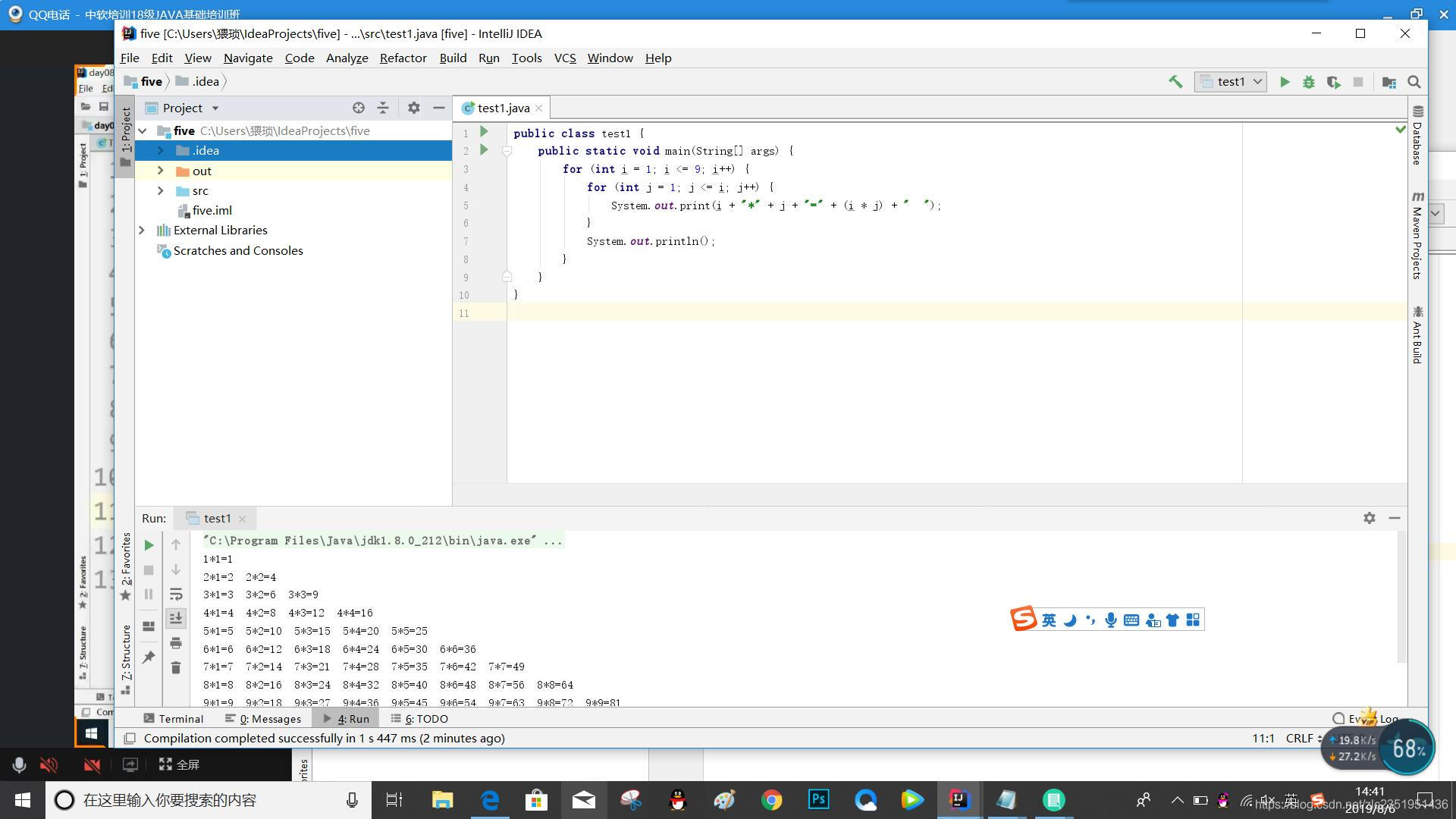This screenshot has height=819, width=1456.
Task: Start debugging with the bug icon
Action: [x=1309, y=82]
